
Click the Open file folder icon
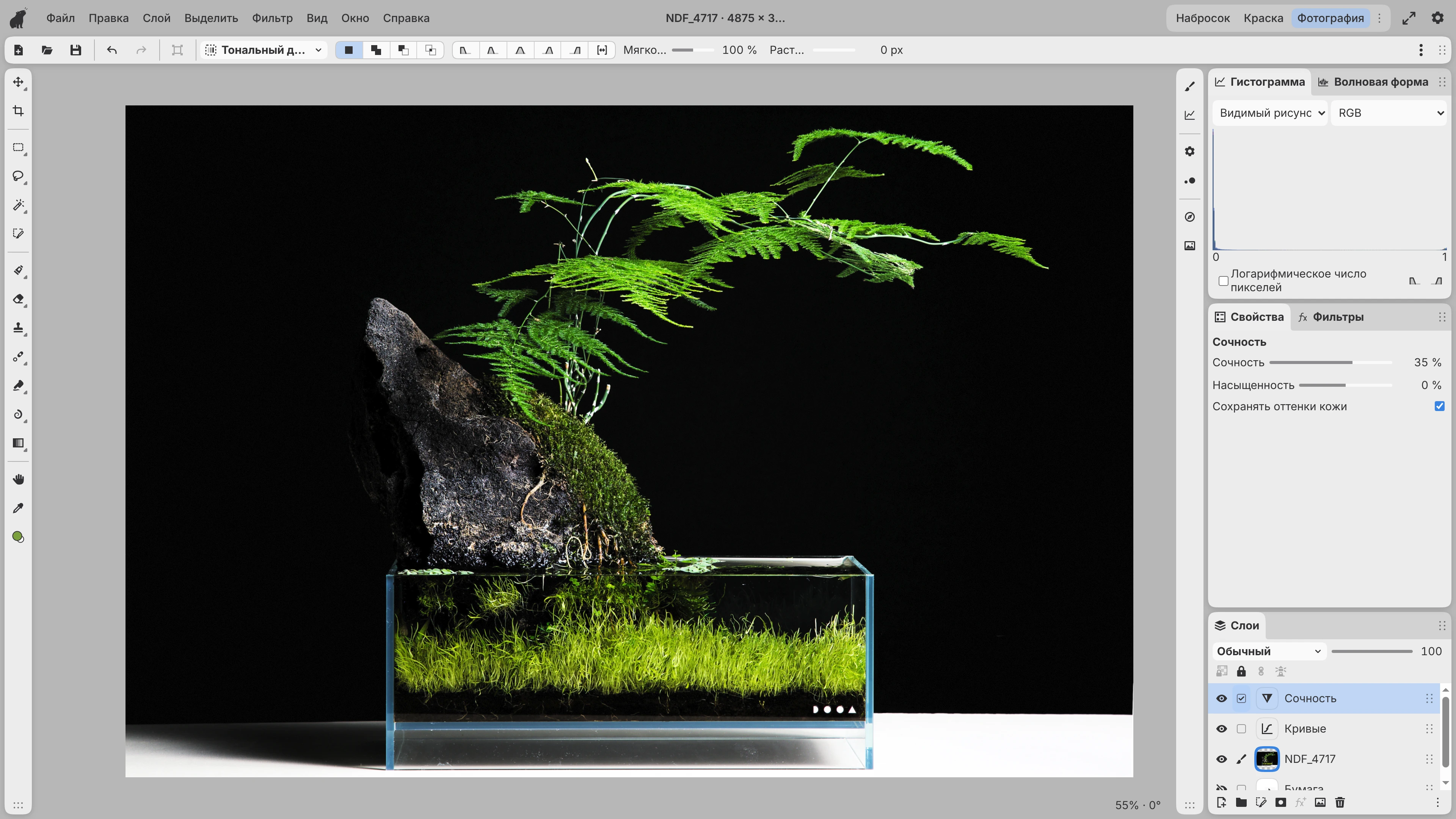(47, 50)
